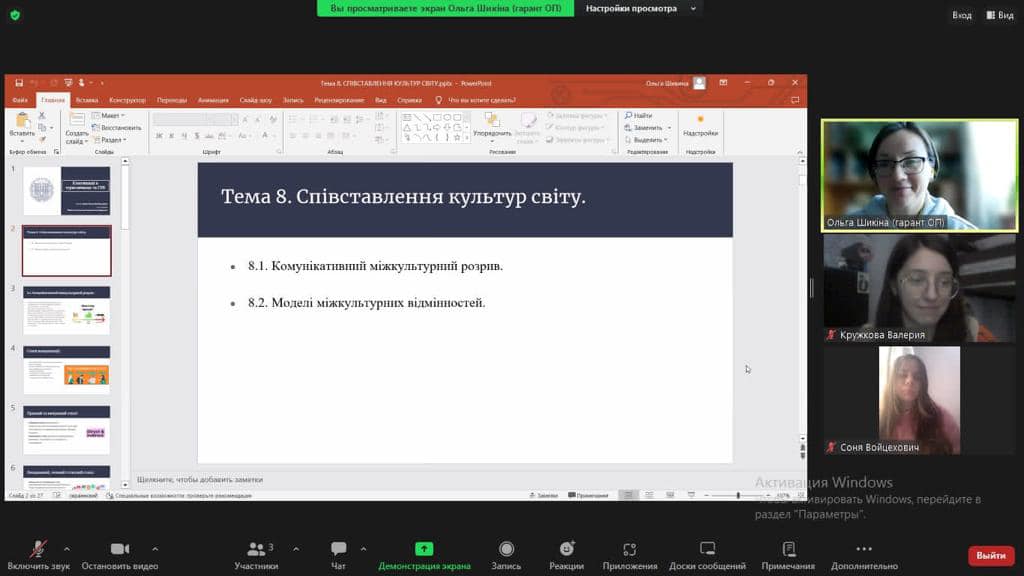Click Дополнительно in the Zoom toolbar
The height and width of the screenshot is (576, 1024).
click(863, 549)
